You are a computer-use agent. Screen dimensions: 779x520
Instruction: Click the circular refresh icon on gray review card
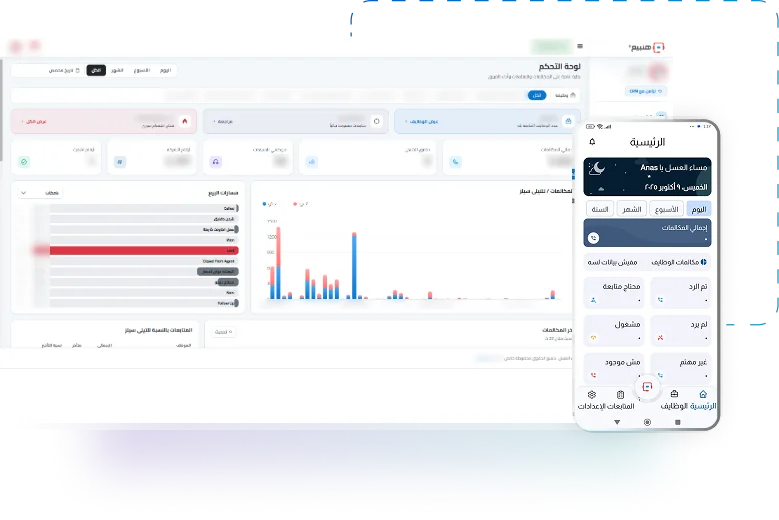(377, 121)
